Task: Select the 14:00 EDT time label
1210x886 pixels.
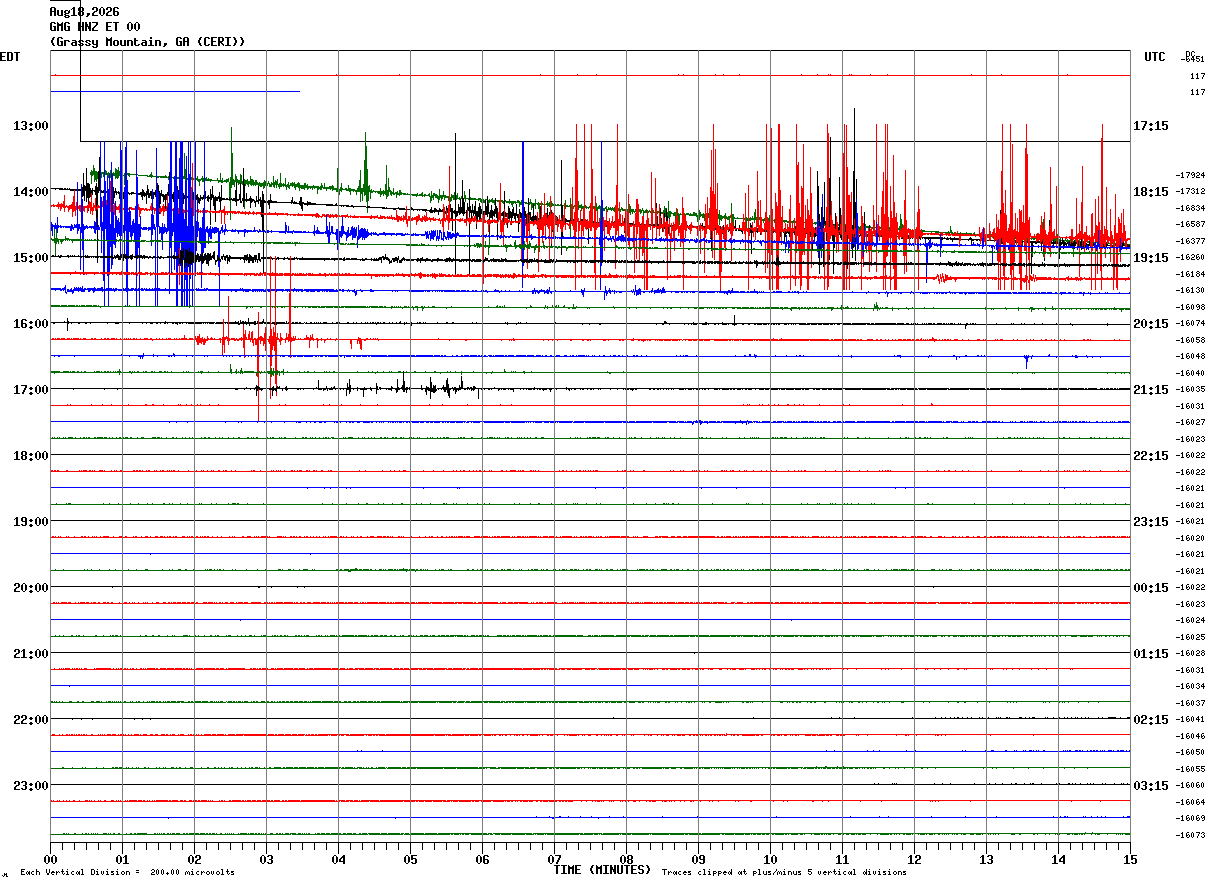Action: [x=31, y=192]
